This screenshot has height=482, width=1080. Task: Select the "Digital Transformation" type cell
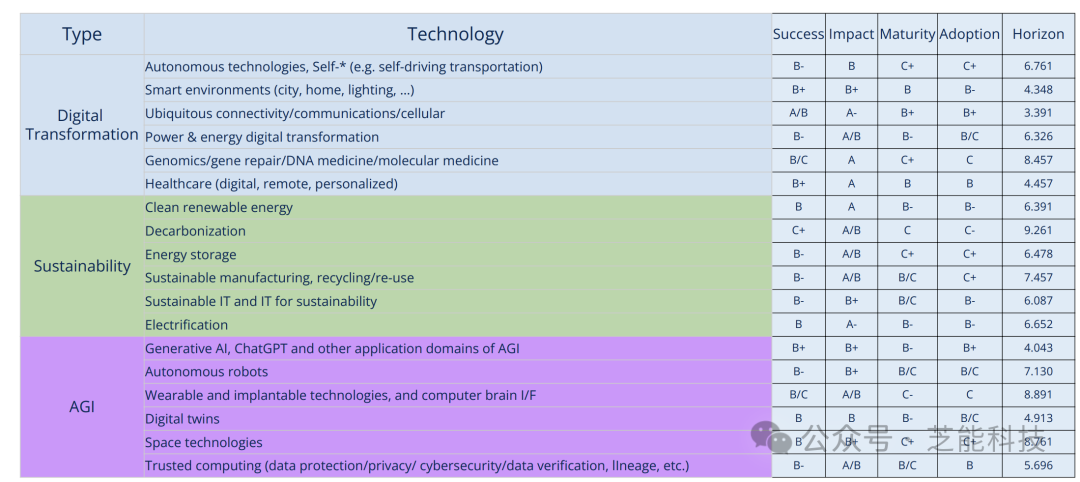click(82, 125)
